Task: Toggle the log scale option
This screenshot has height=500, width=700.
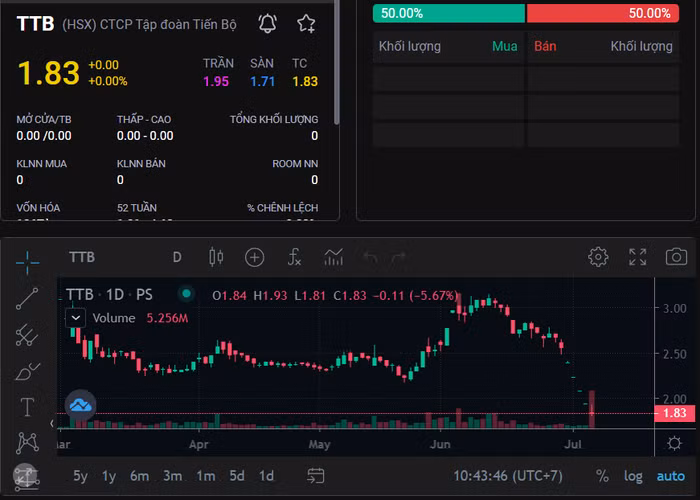Action: coord(633,476)
